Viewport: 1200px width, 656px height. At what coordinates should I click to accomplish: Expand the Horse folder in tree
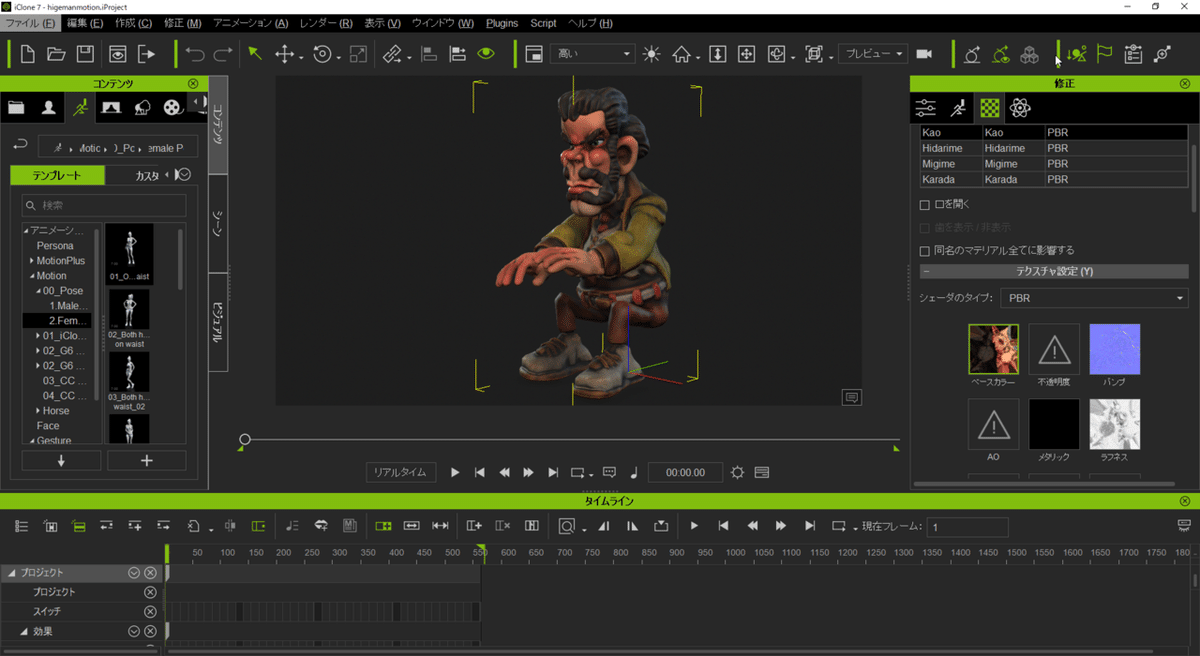coord(39,411)
